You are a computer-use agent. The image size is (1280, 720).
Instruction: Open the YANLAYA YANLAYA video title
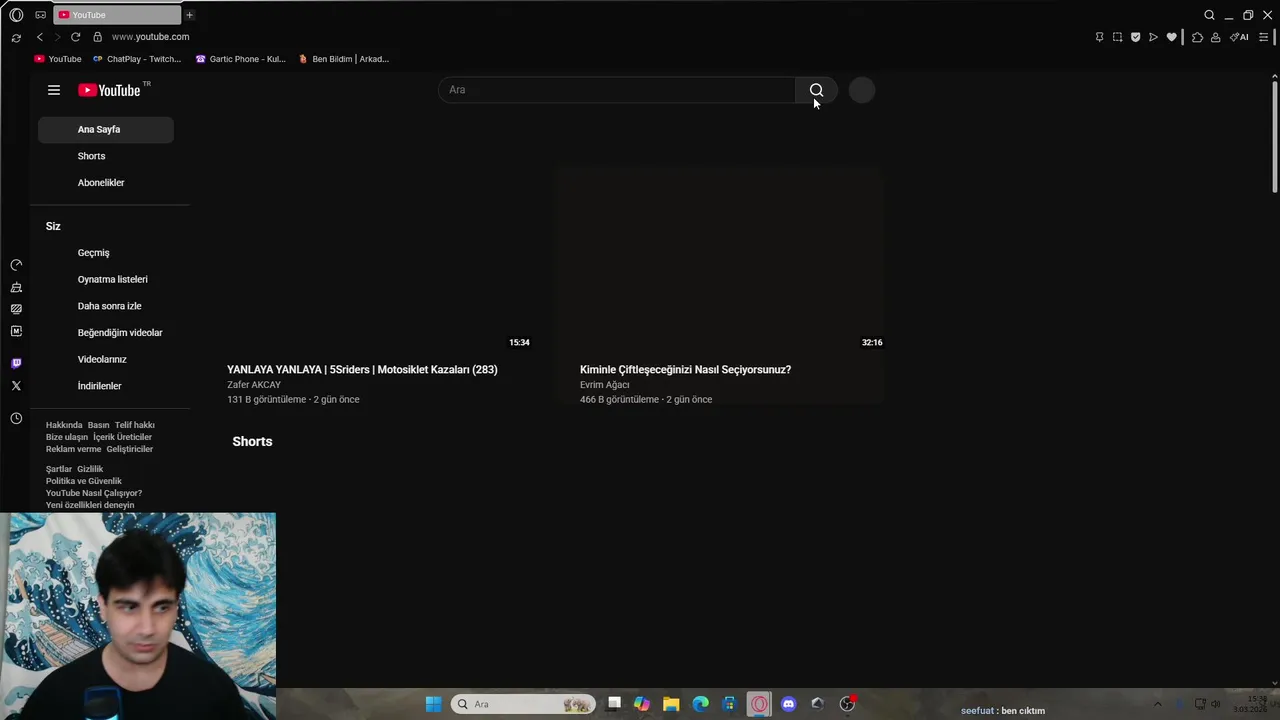pyautogui.click(x=362, y=370)
